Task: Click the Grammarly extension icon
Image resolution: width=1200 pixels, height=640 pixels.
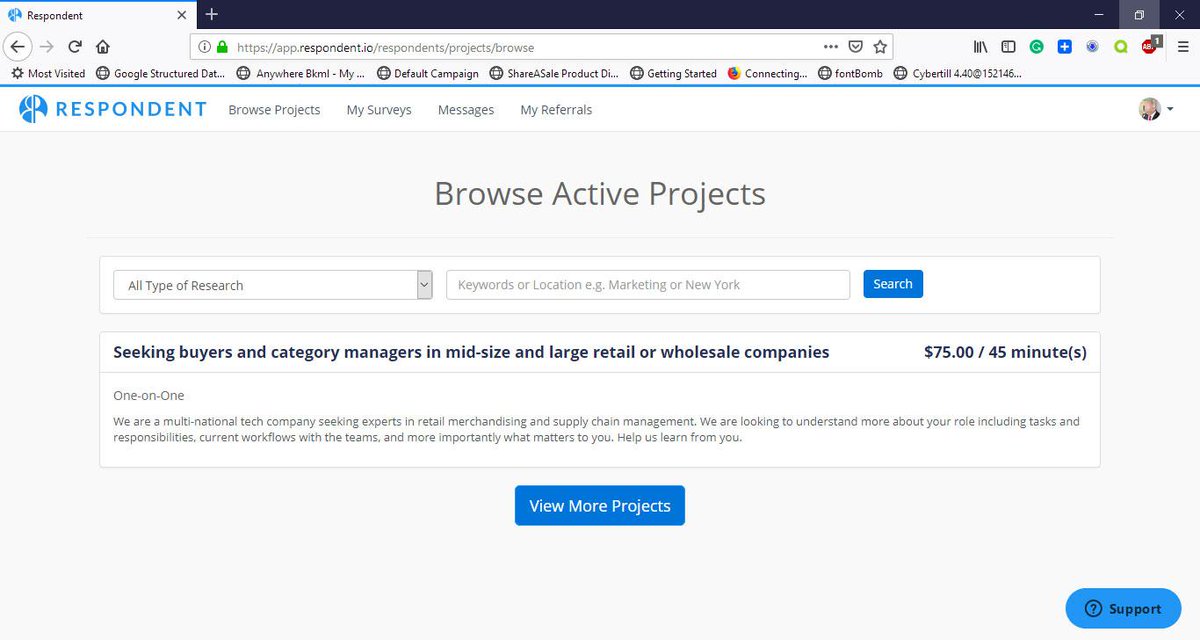Action: point(1037,46)
